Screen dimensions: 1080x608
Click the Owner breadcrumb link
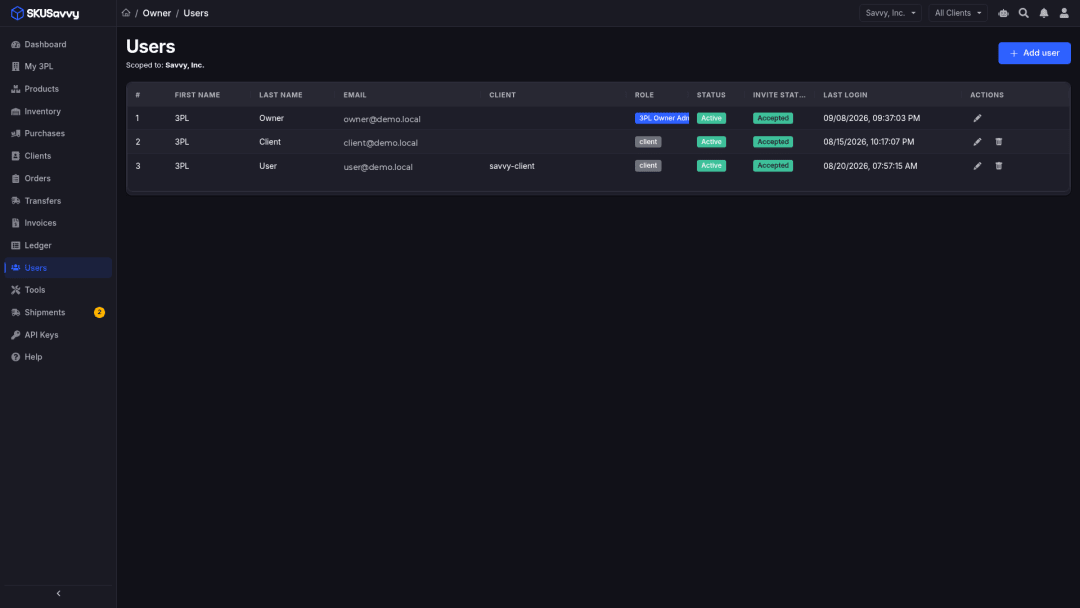pyautogui.click(x=156, y=13)
